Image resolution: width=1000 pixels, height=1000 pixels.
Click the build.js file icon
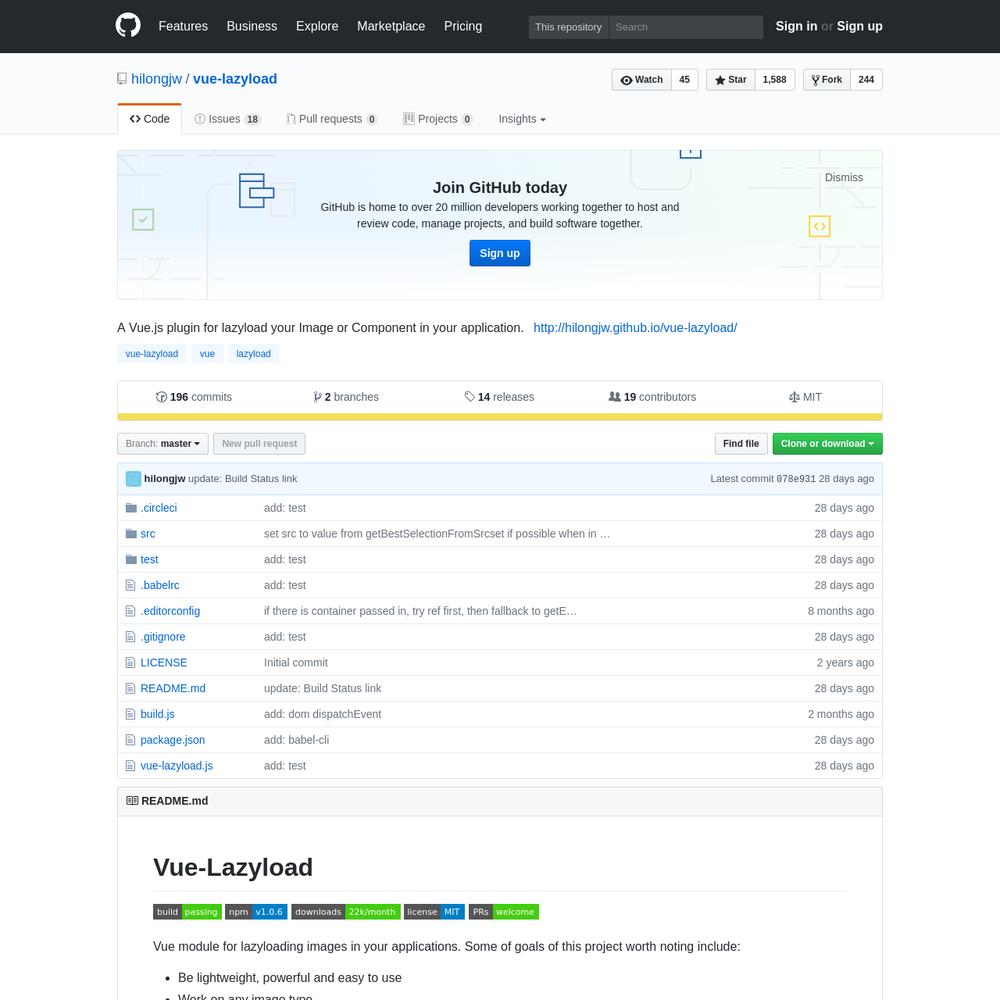pyautogui.click(x=131, y=714)
